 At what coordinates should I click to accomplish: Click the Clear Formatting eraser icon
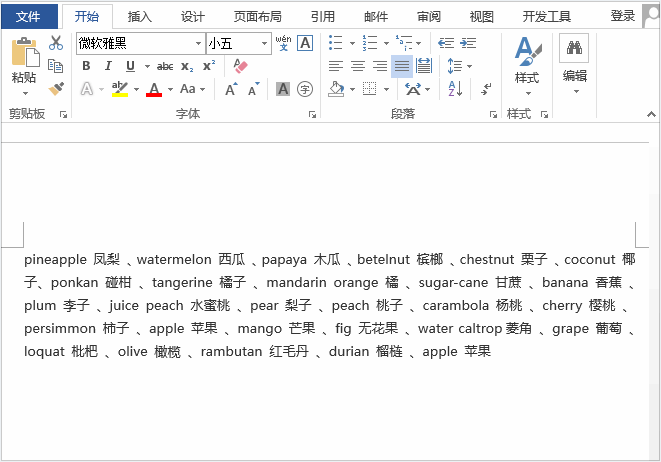click(240, 66)
